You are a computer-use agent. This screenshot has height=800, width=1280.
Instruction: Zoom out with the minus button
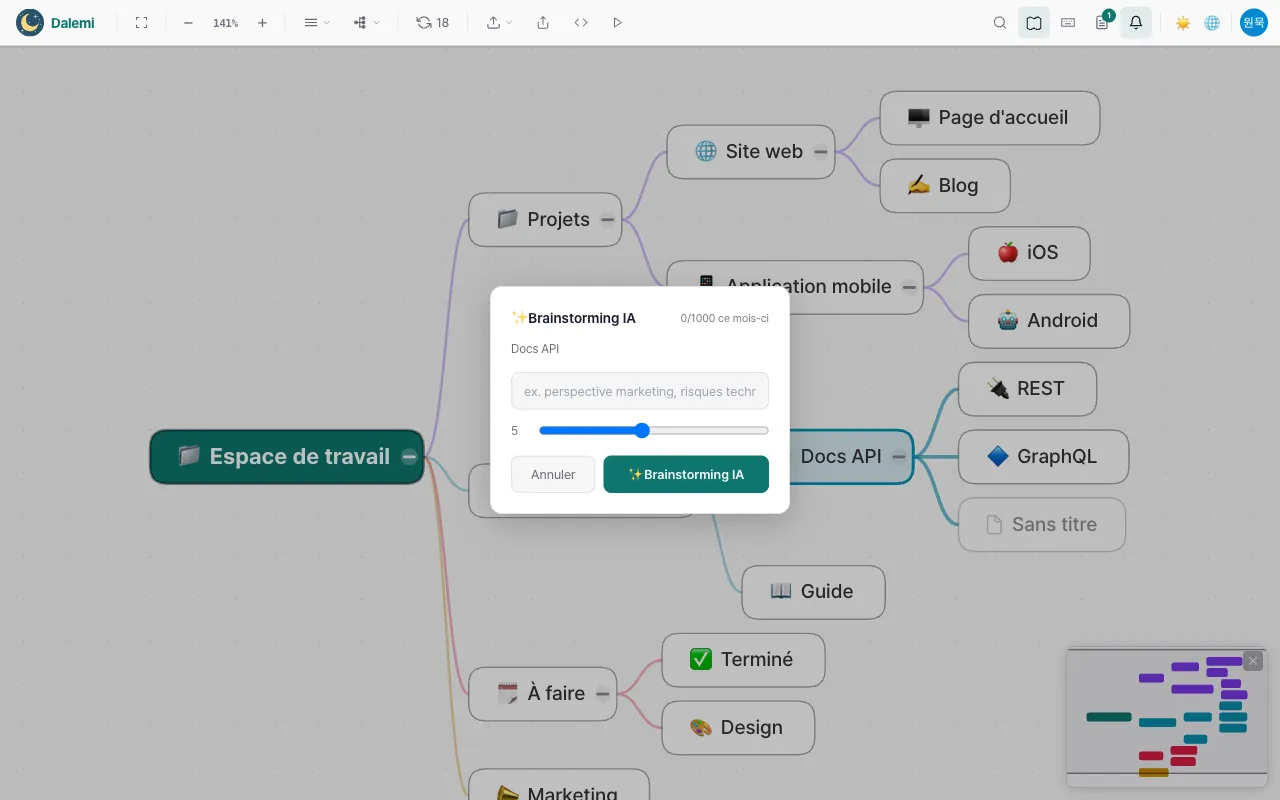(x=188, y=22)
